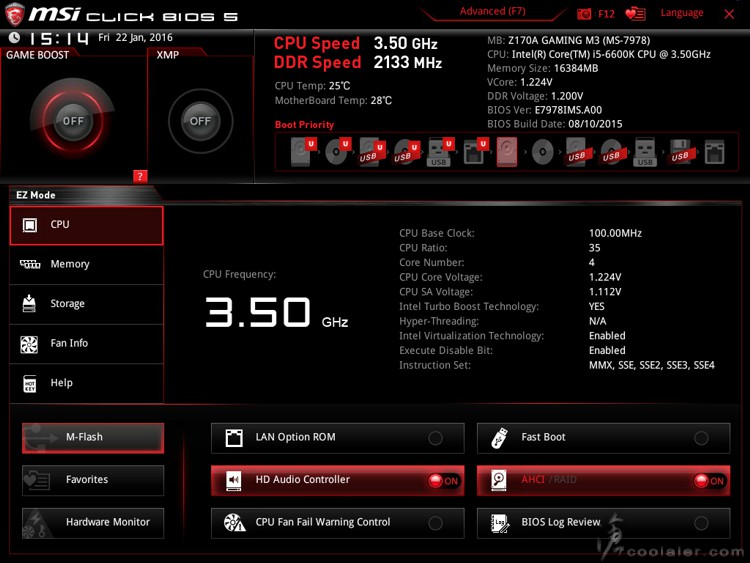Select the UEFI hard disk boot device icon
The image size is (750, 563).
(x=303, y=151)
